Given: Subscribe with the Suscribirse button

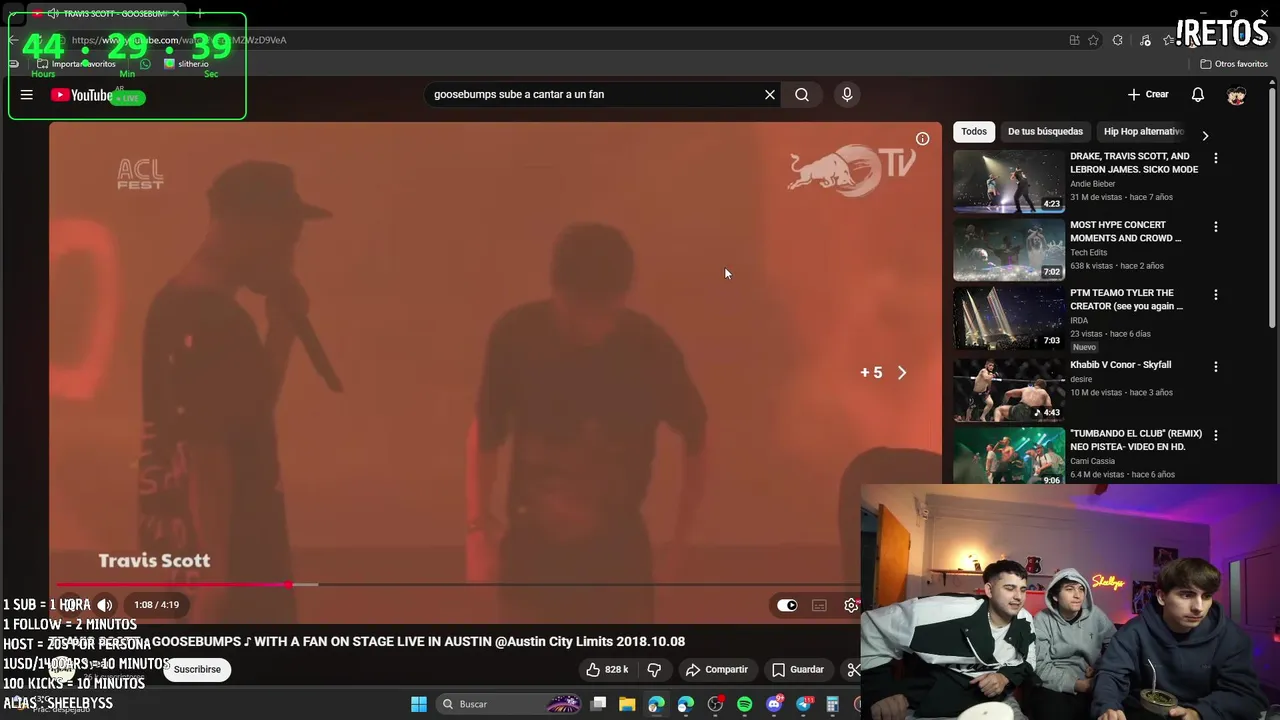Looking at the screenshot, I should (197, 670).
